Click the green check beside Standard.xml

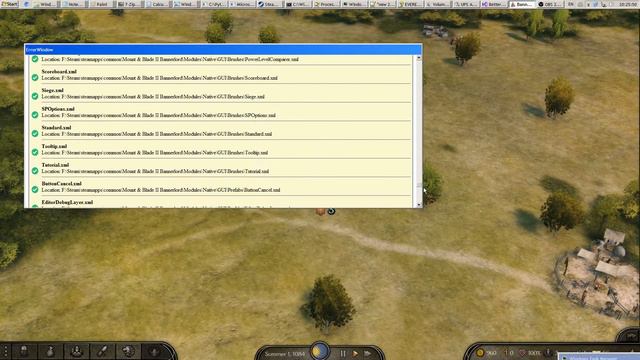tap(35, 133)
